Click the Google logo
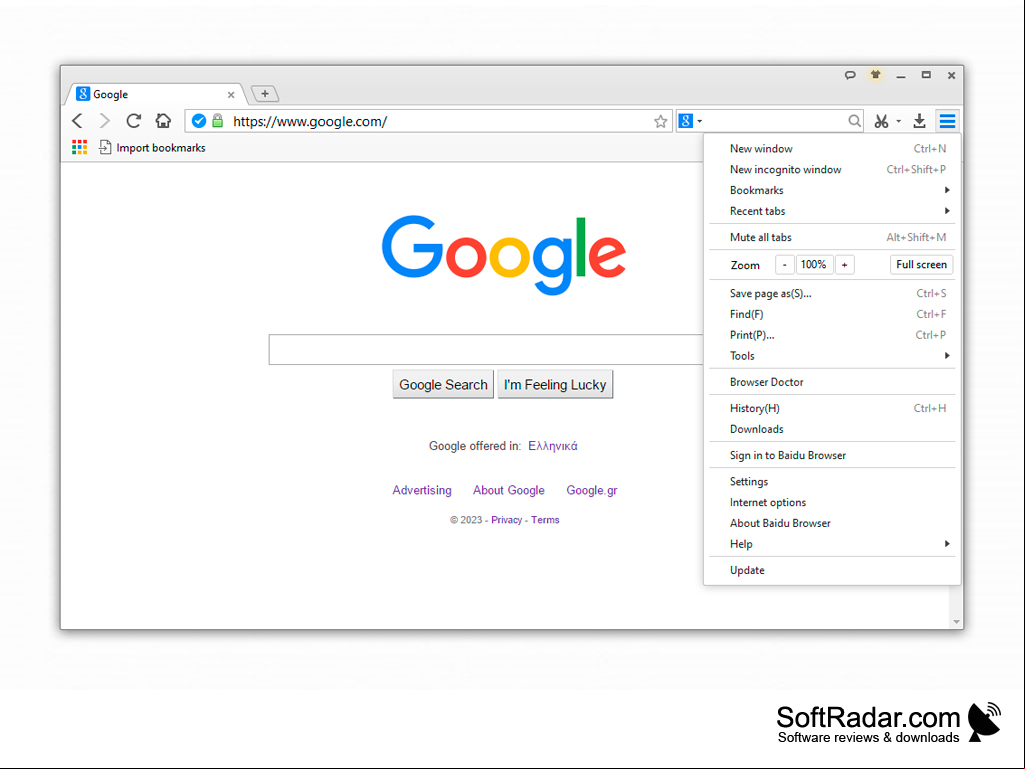The height and width of the screenshot is (769, 1025). tap(504, 255)
